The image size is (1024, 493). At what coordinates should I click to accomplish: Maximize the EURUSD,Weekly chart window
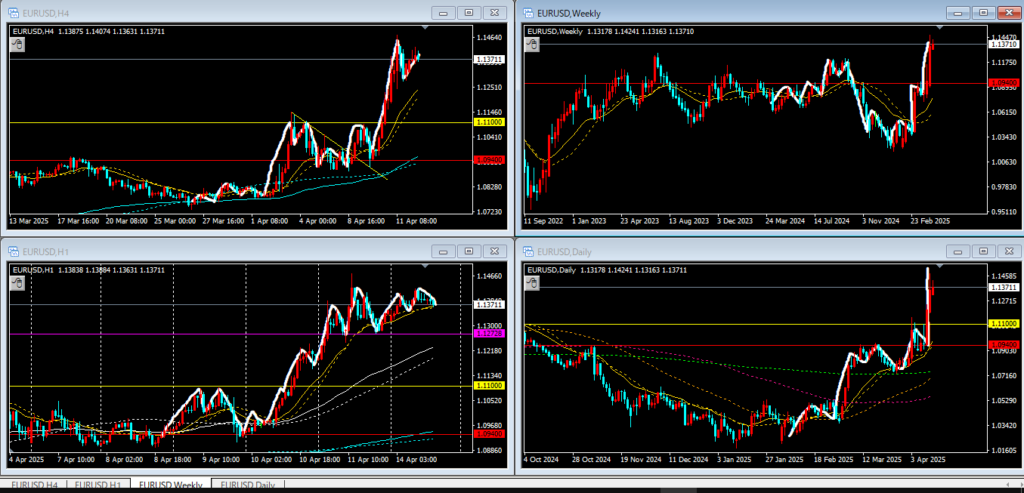coord(982,12)
